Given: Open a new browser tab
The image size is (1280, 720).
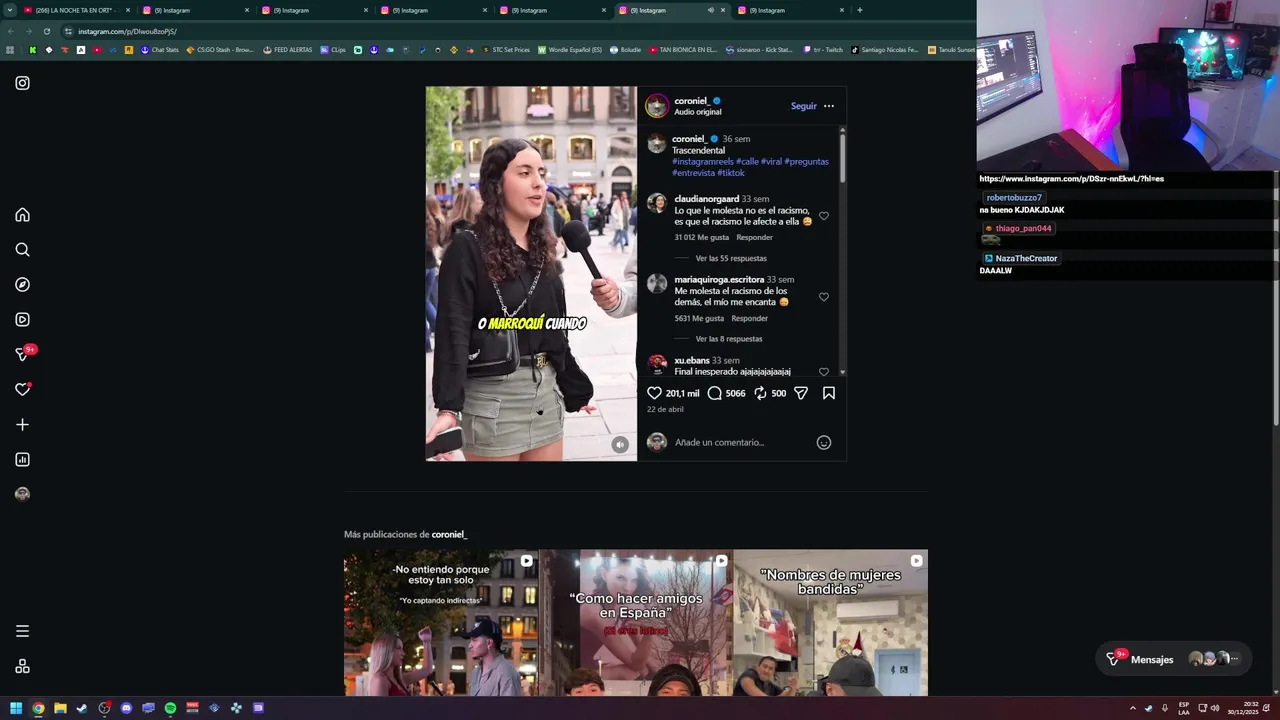Looking at the screenshot, I should click(x=860, y=10).
